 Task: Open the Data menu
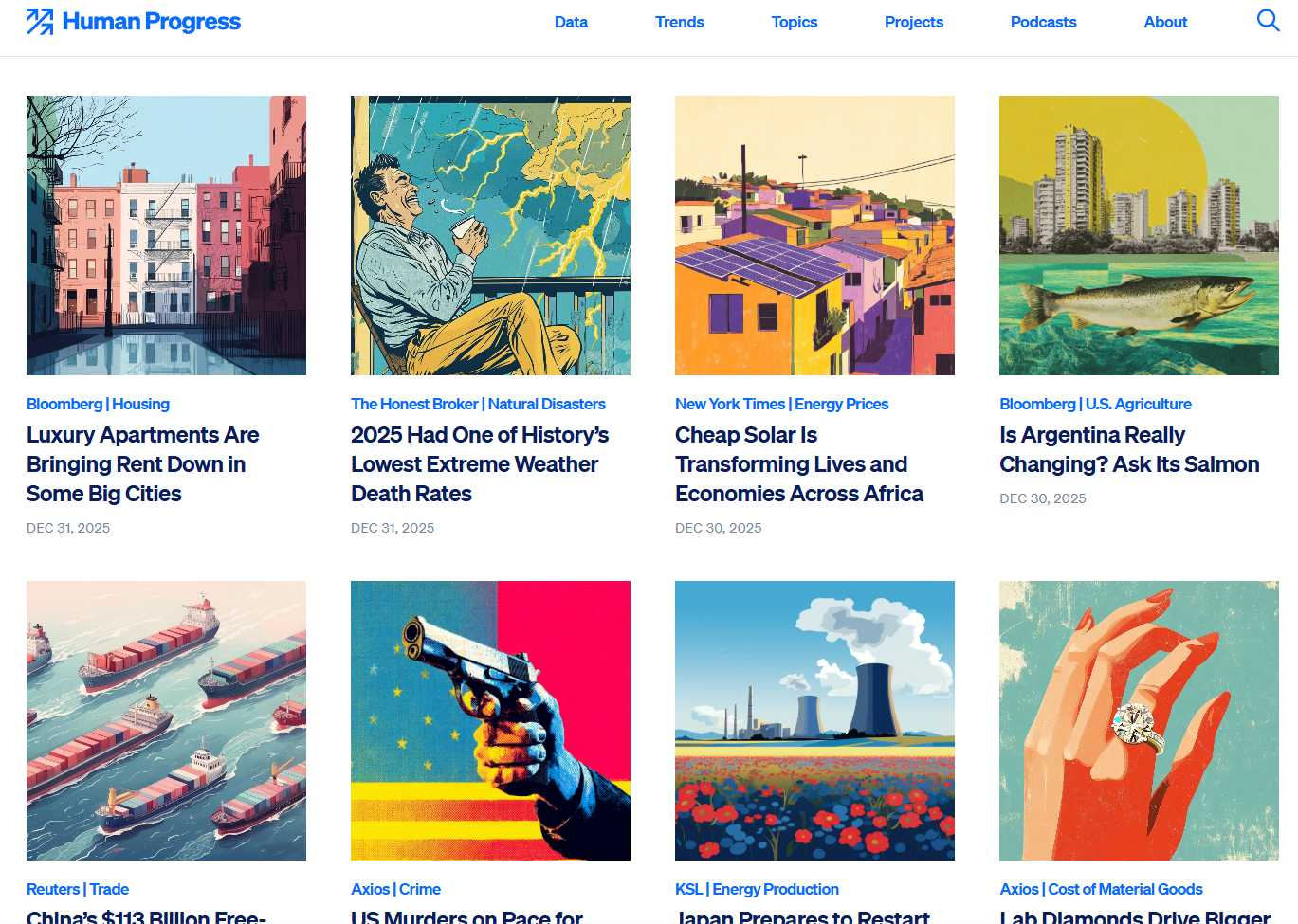tap(571, 22)
